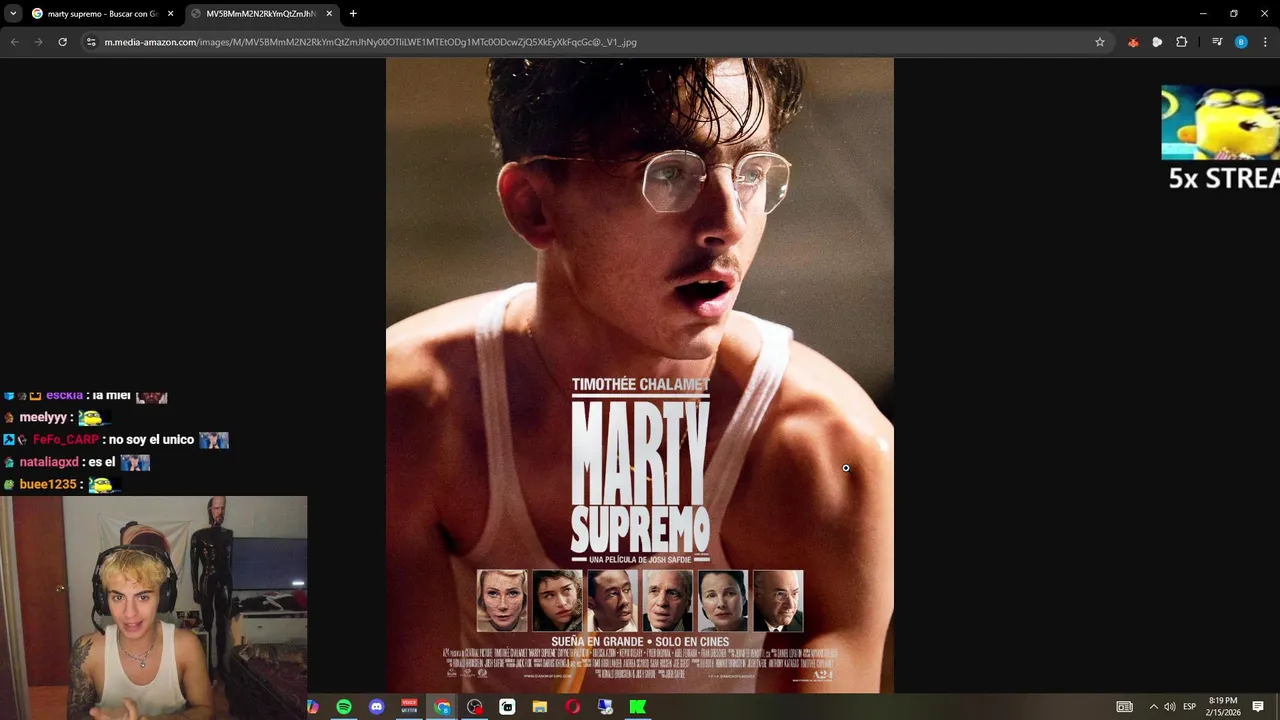Open the Chrome three-dot menu
This screenshot has width=1280, height=720.
1265,42
